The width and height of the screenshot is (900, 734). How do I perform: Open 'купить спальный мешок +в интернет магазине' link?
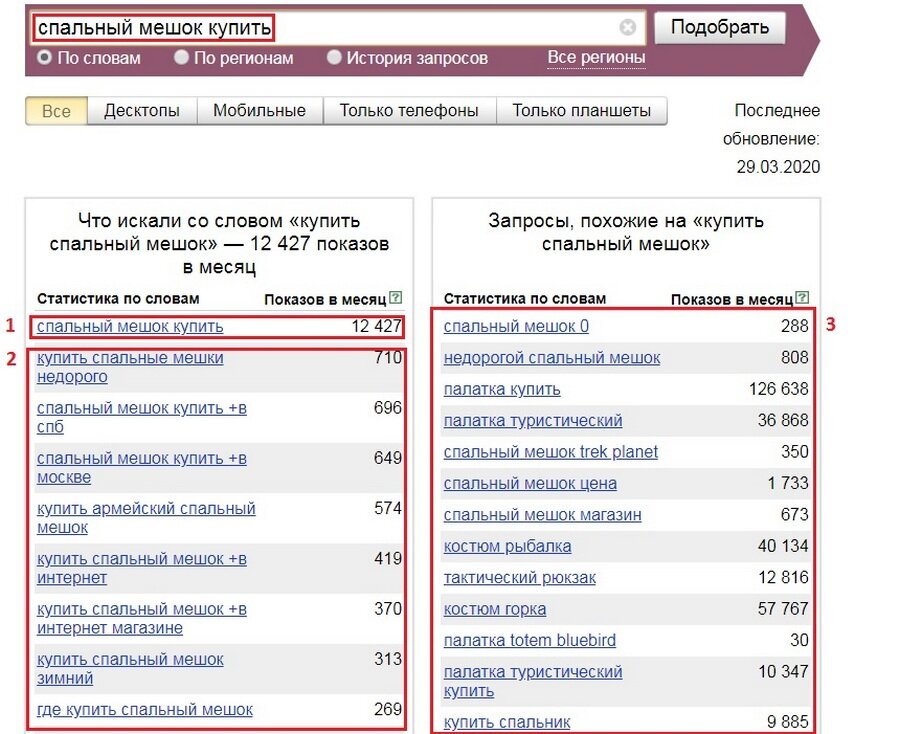[142, 618]
